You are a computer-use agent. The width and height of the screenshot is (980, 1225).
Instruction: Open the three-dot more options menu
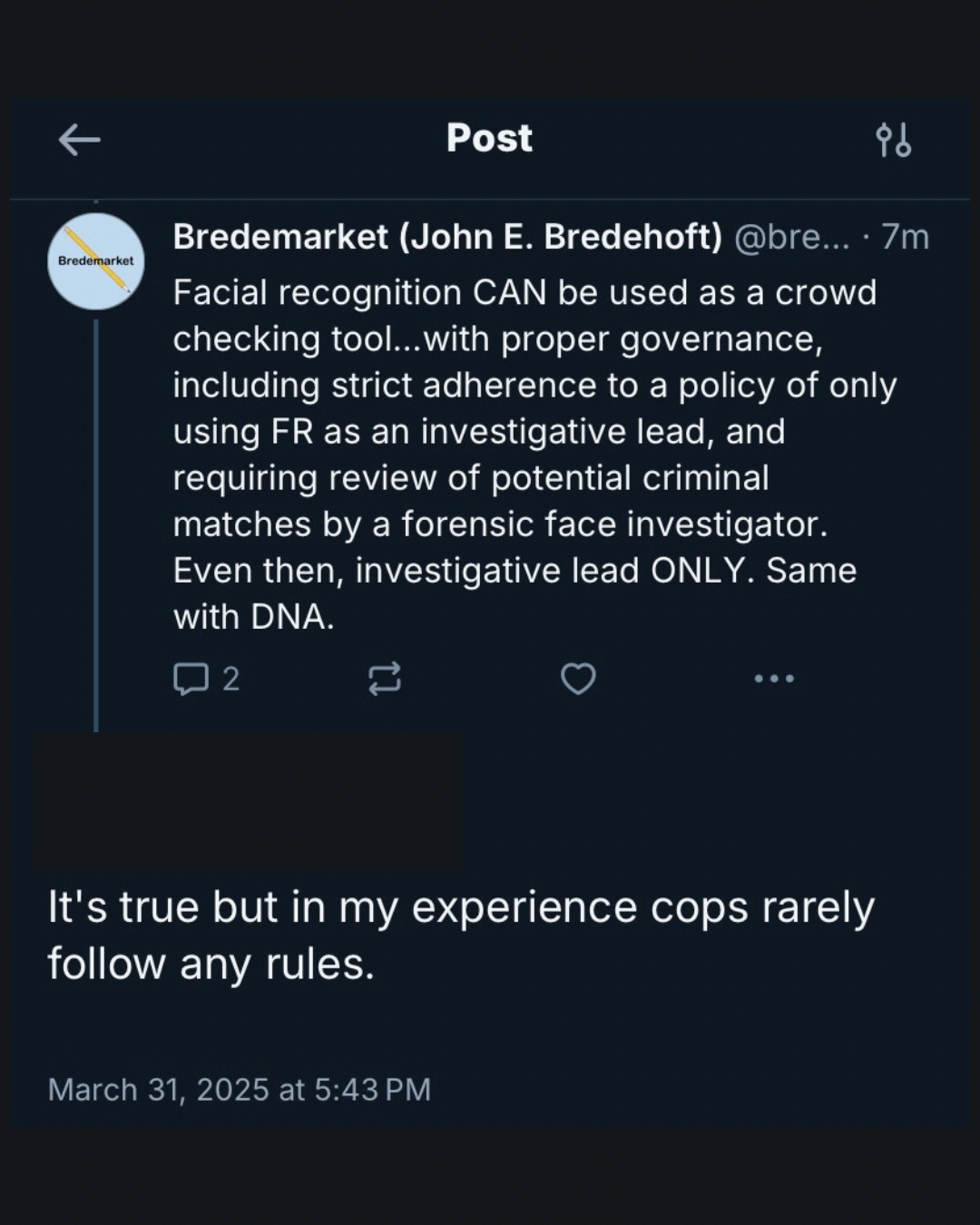[x=774, y=679]
